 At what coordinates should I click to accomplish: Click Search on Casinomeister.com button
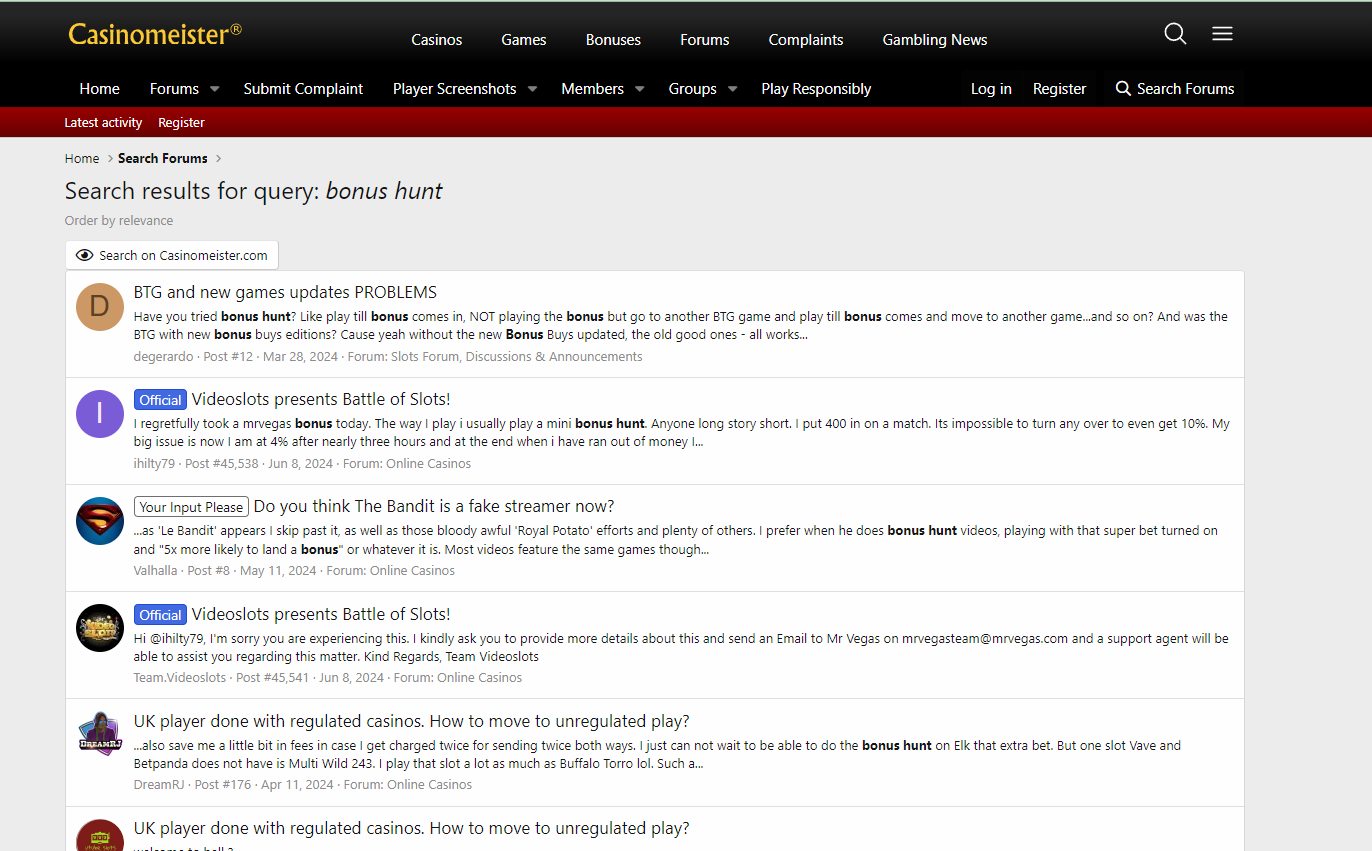[172, 255]
